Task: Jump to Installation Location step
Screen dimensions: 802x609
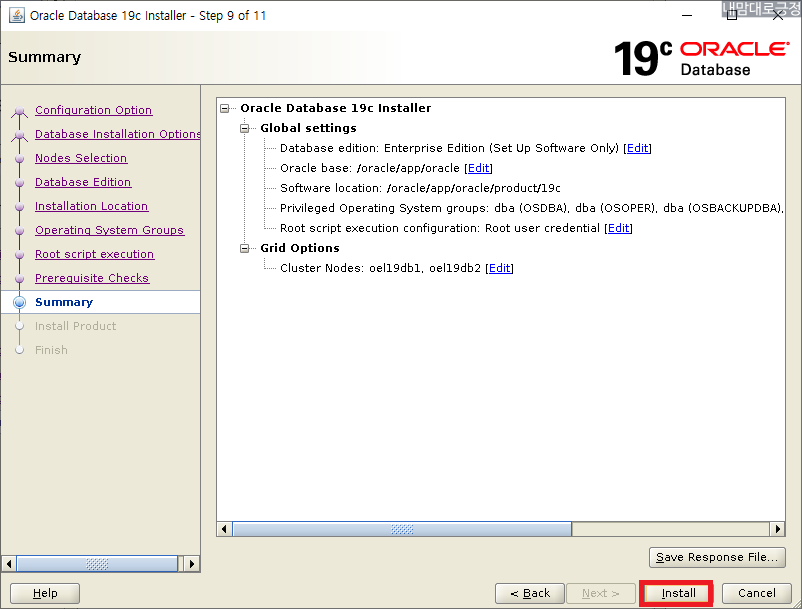Action: (92, 206)
